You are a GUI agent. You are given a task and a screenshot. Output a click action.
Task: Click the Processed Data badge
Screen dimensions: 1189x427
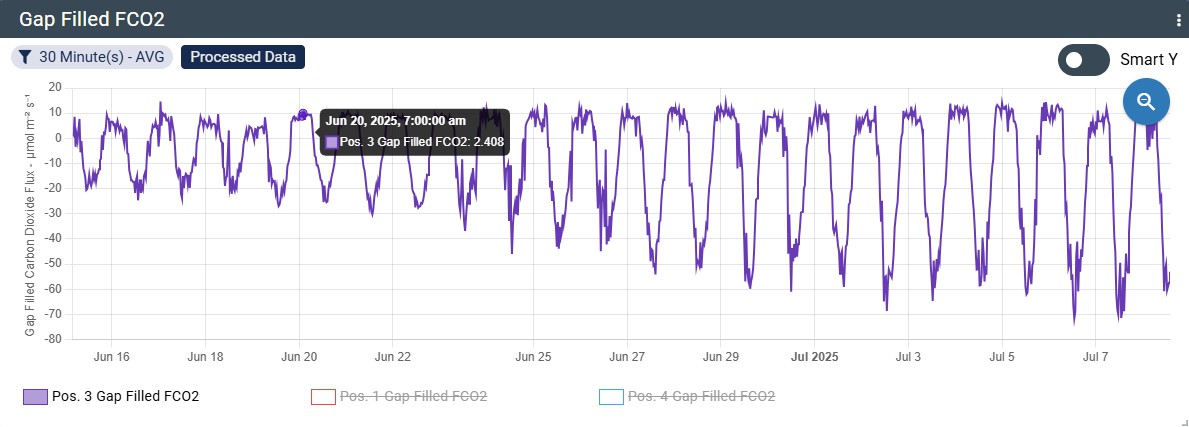[x=243, y=57]
